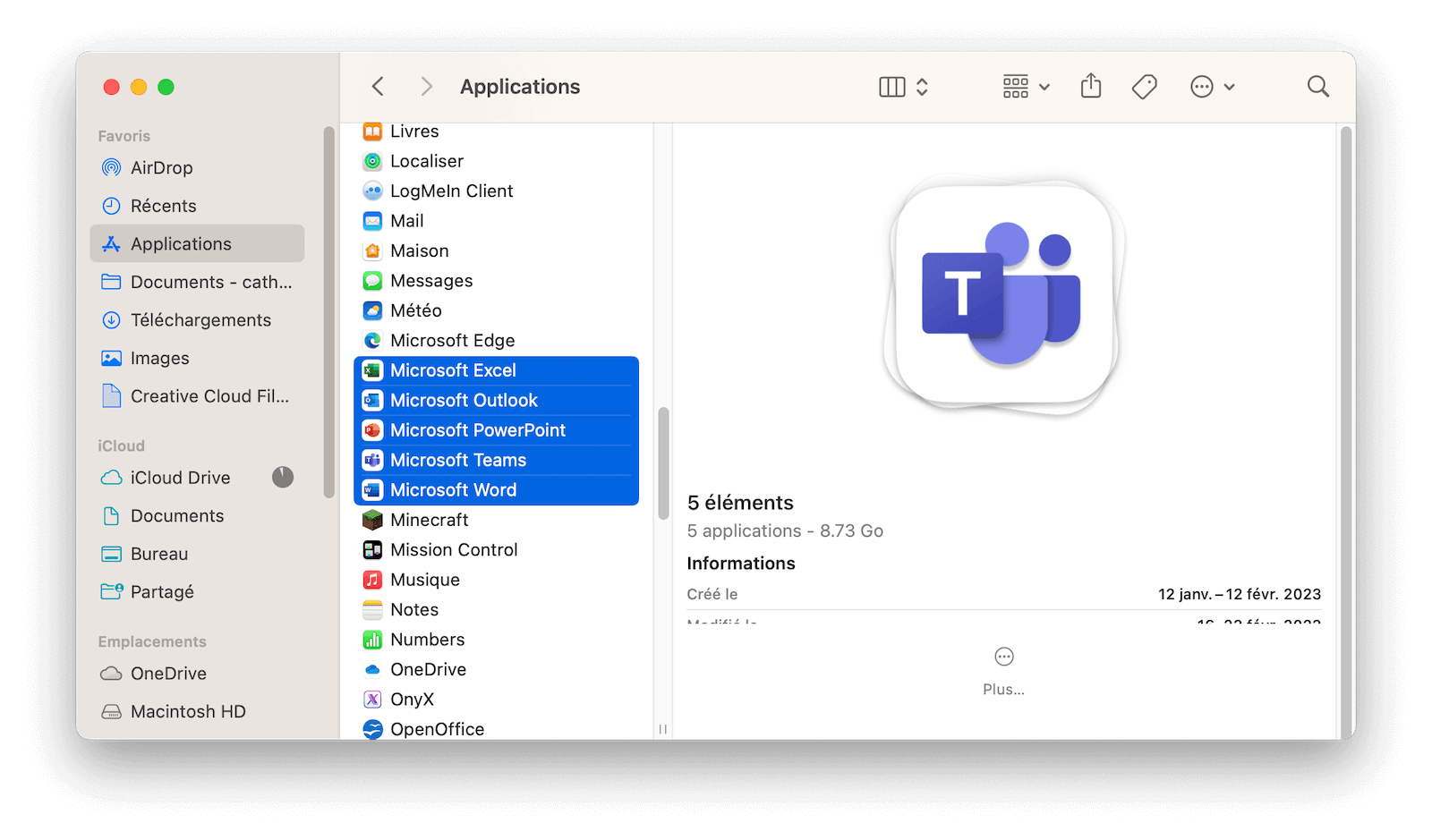Select Mission Control in the list
Image resolution: width=1432 pixels, height=840 pixels.
[454, 550]
